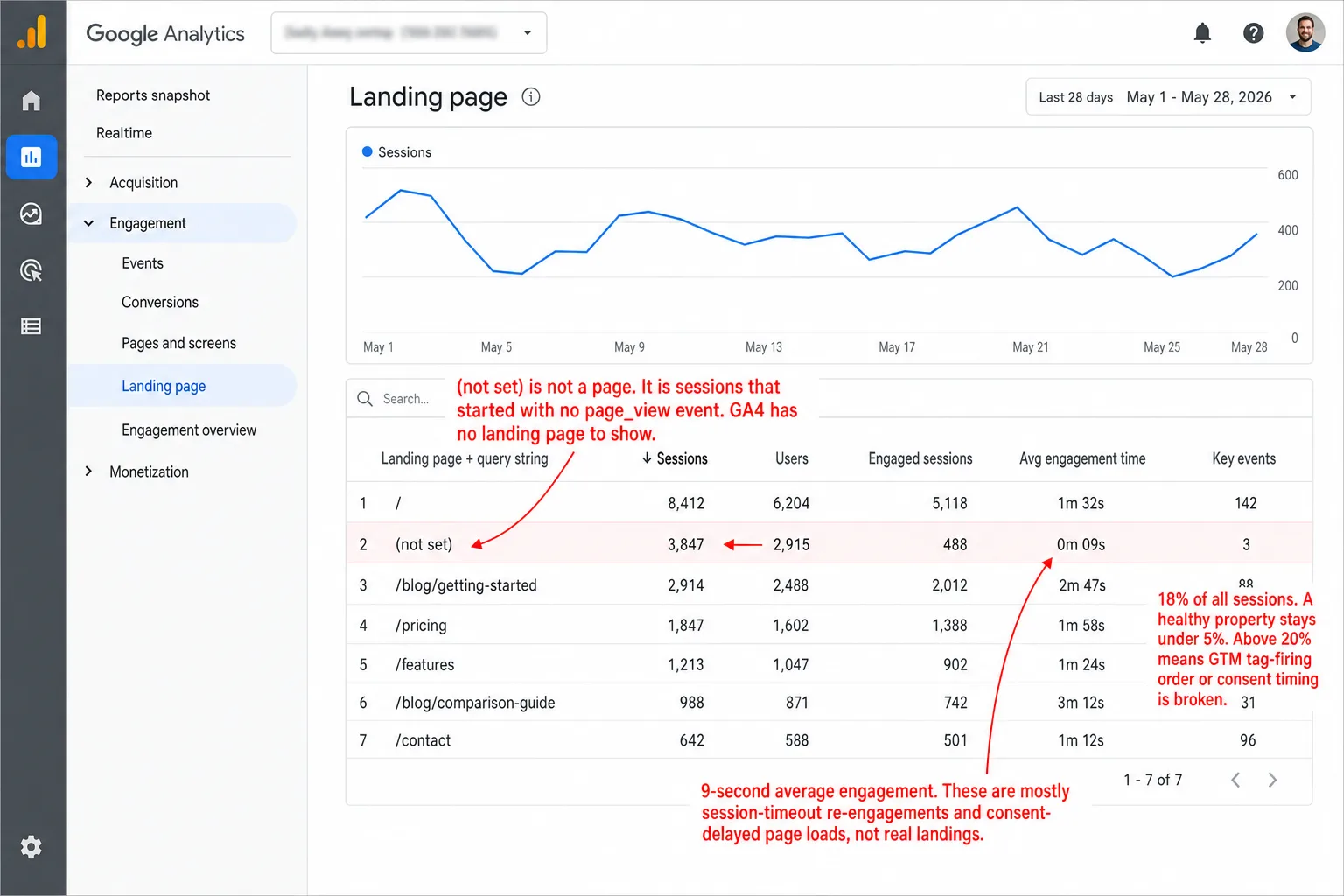The image size is (1344, 896).
Task: Open the notifications bell
Action: point(1202,33)
